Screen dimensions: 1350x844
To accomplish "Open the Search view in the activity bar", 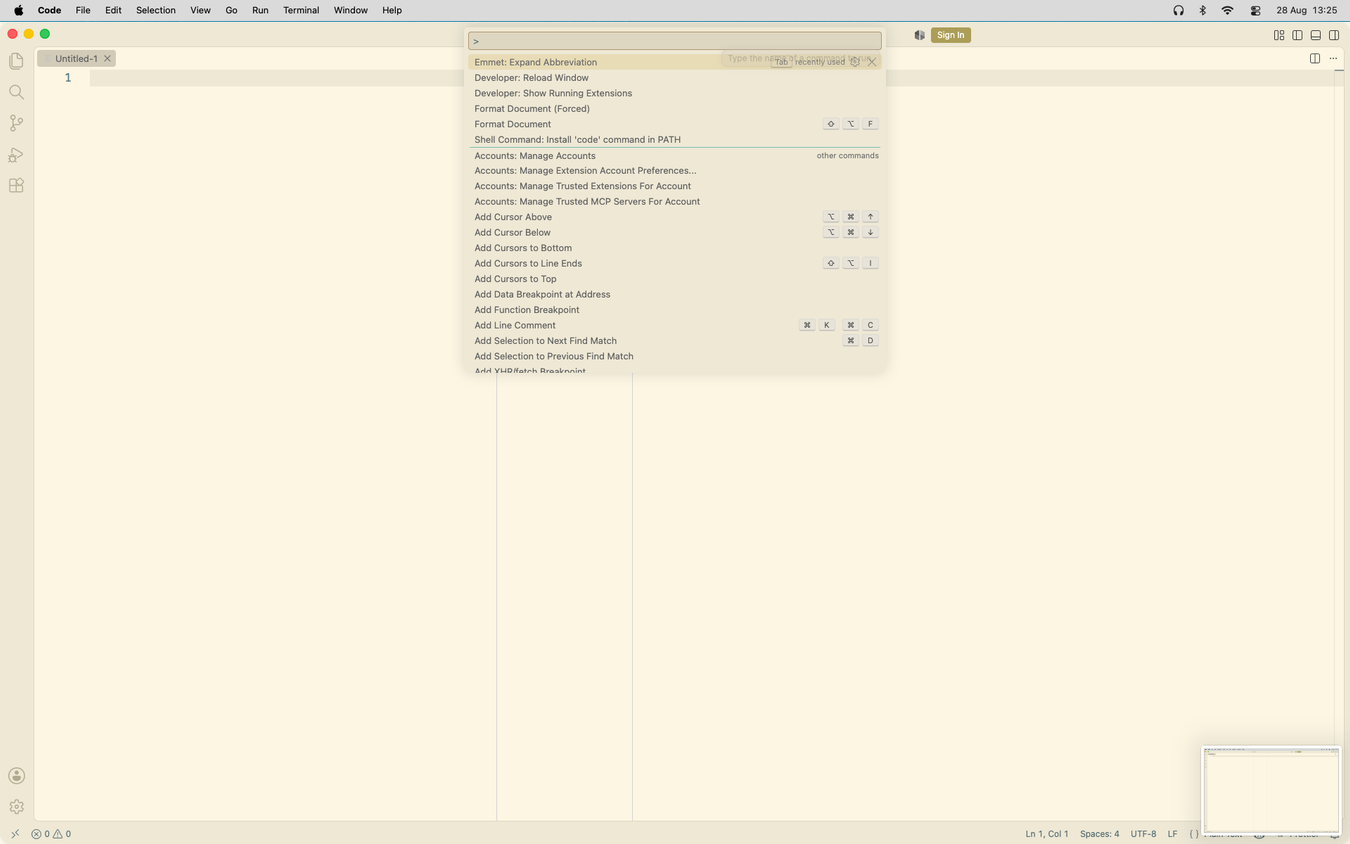I will [x=16, y=92].
